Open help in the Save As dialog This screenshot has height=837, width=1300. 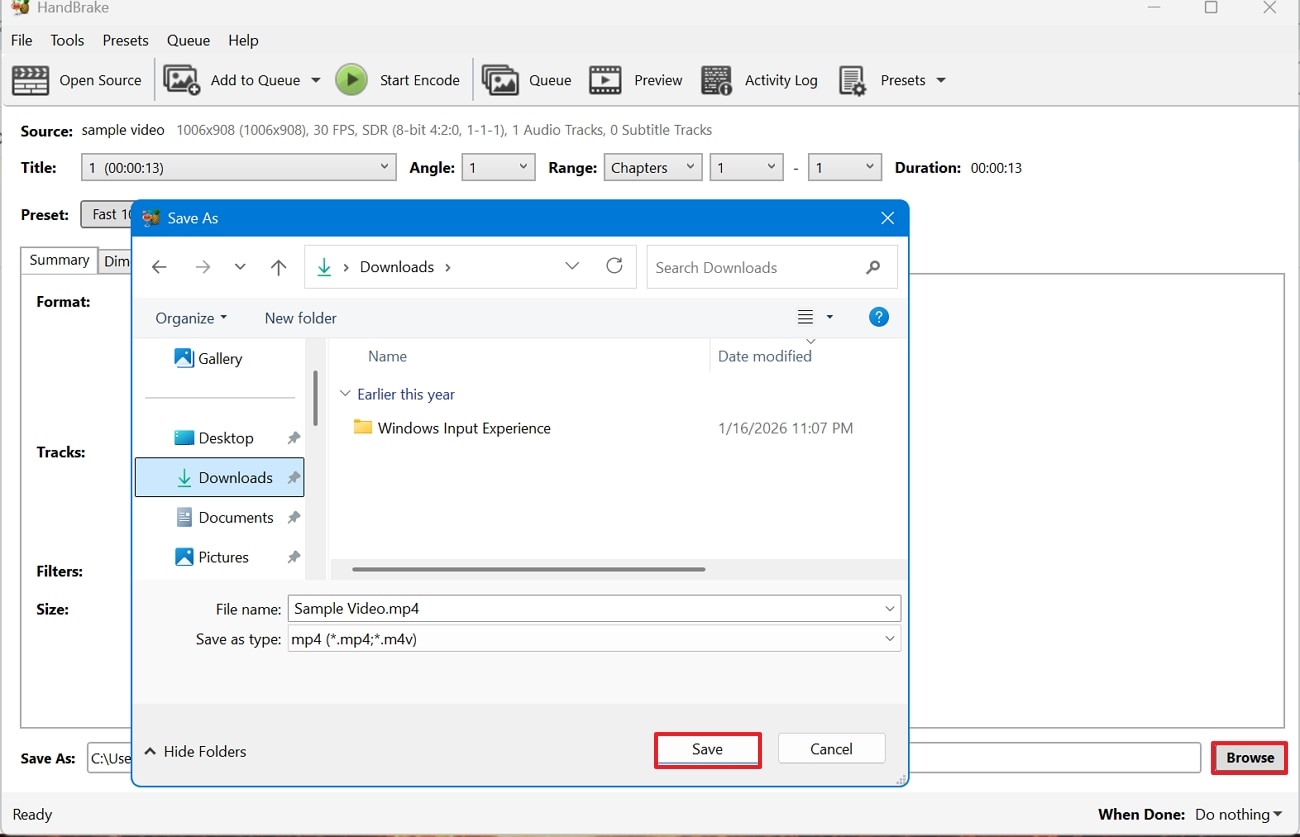click(878, 317)
